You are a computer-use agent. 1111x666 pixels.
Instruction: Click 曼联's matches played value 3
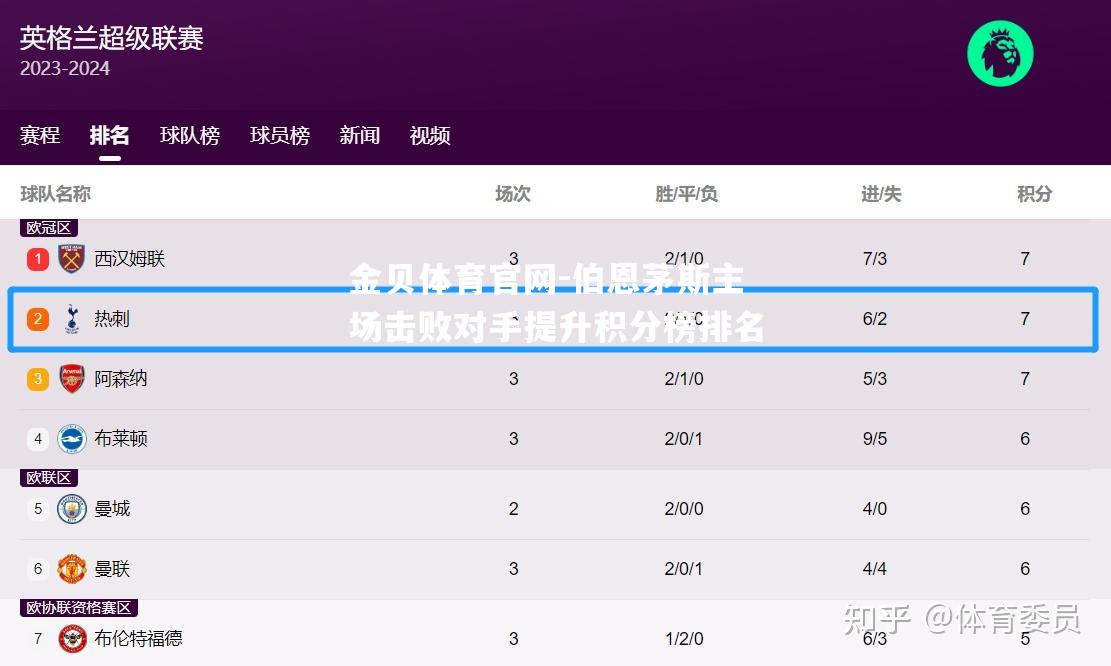coord(514,568)
